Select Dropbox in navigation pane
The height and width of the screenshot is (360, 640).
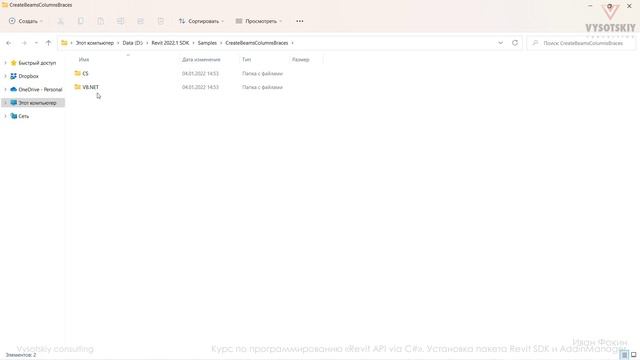tap(28, 76)
